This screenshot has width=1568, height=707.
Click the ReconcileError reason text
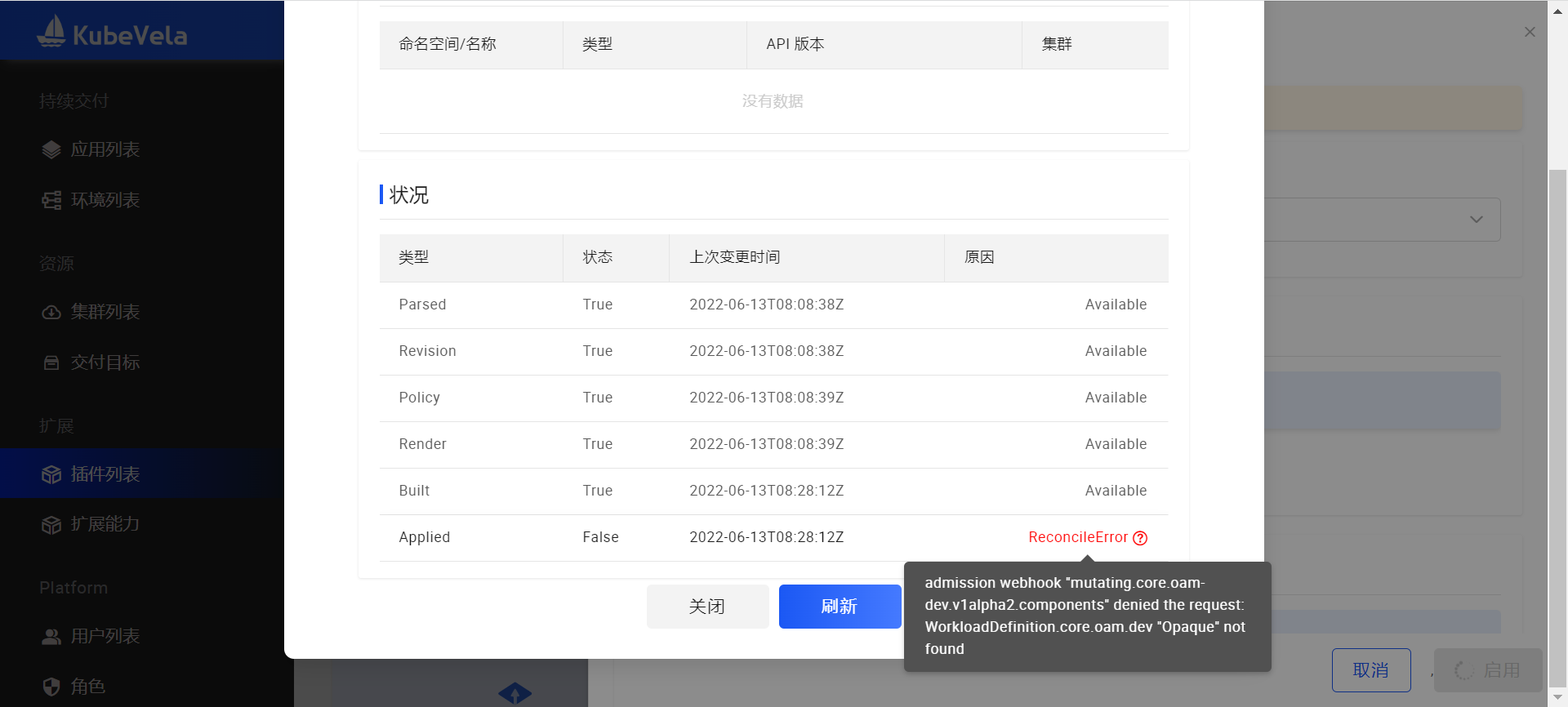coord(1078,537)
